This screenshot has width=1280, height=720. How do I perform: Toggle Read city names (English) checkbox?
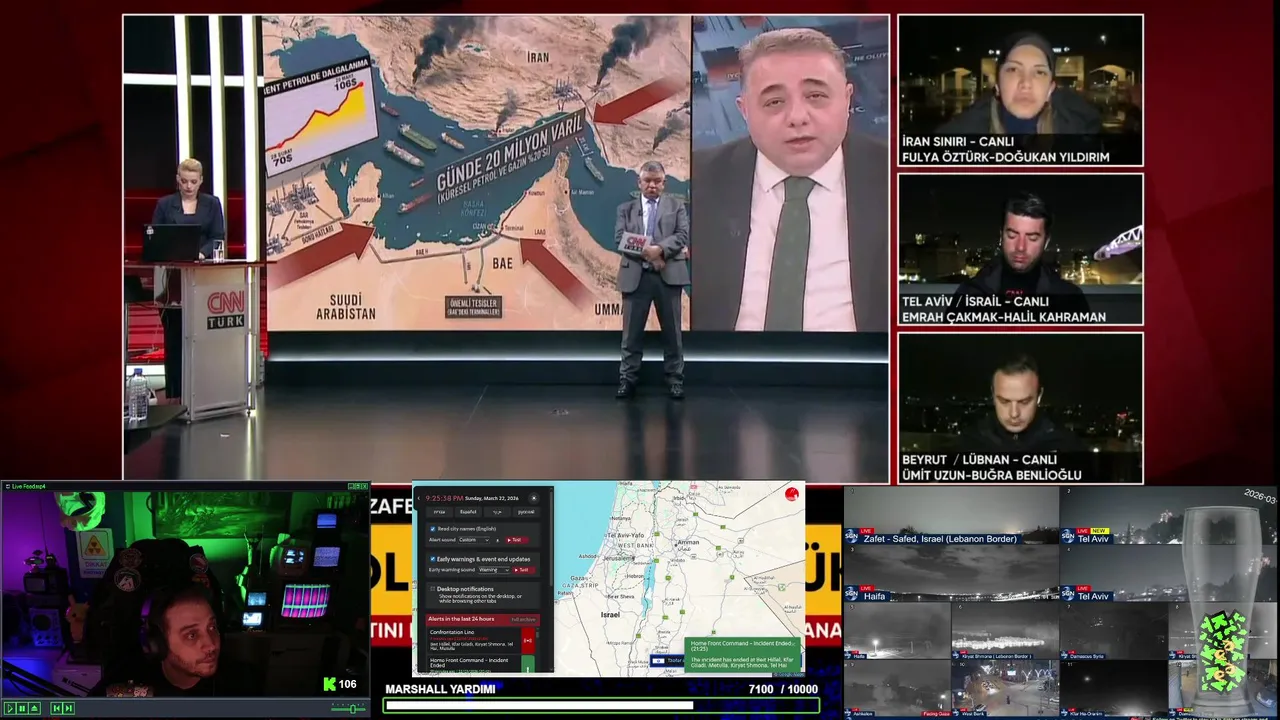[432, 529]
